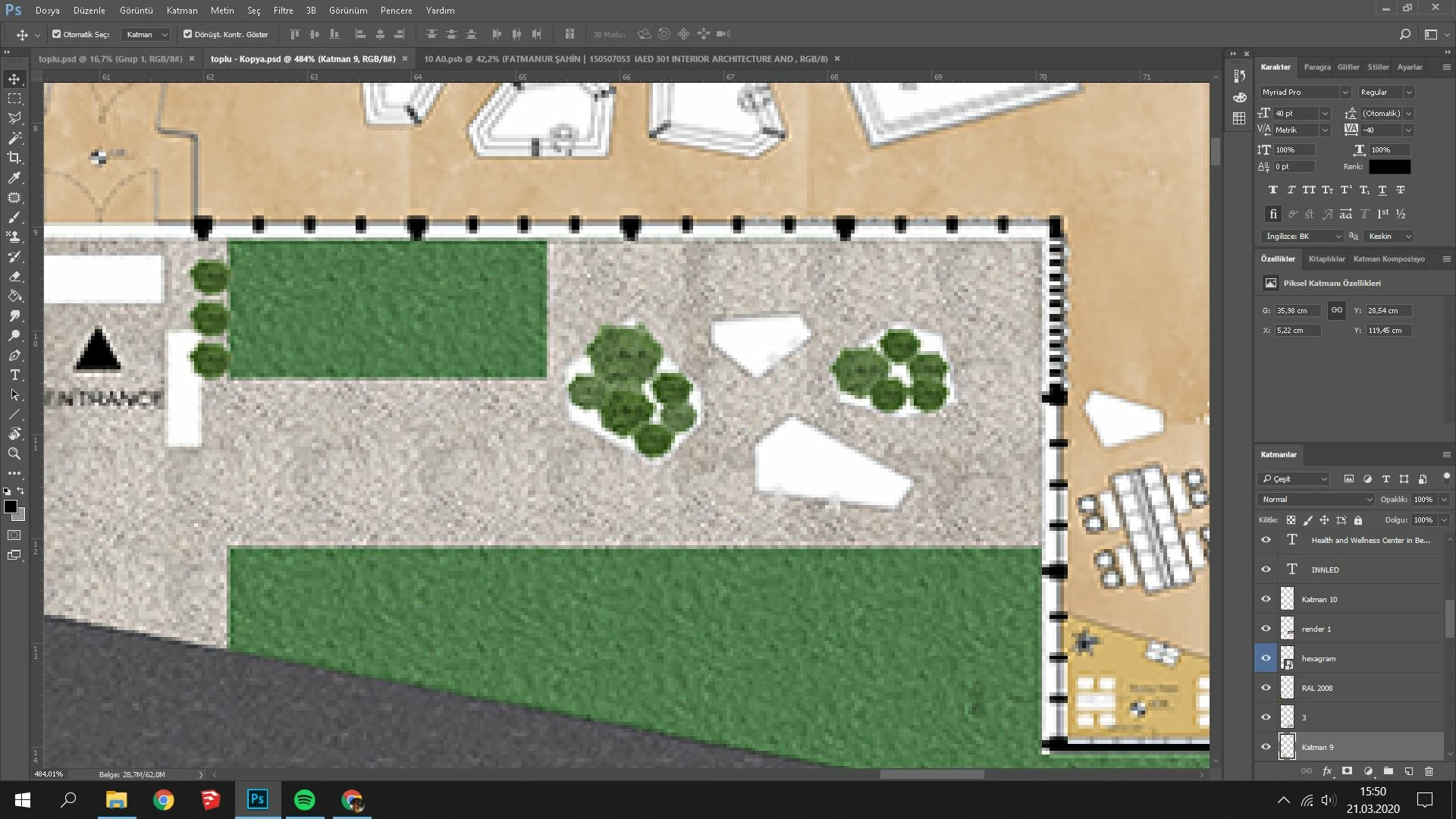Click the delete layer trash icon
1456x819 pixels.
pos(1429,771)
